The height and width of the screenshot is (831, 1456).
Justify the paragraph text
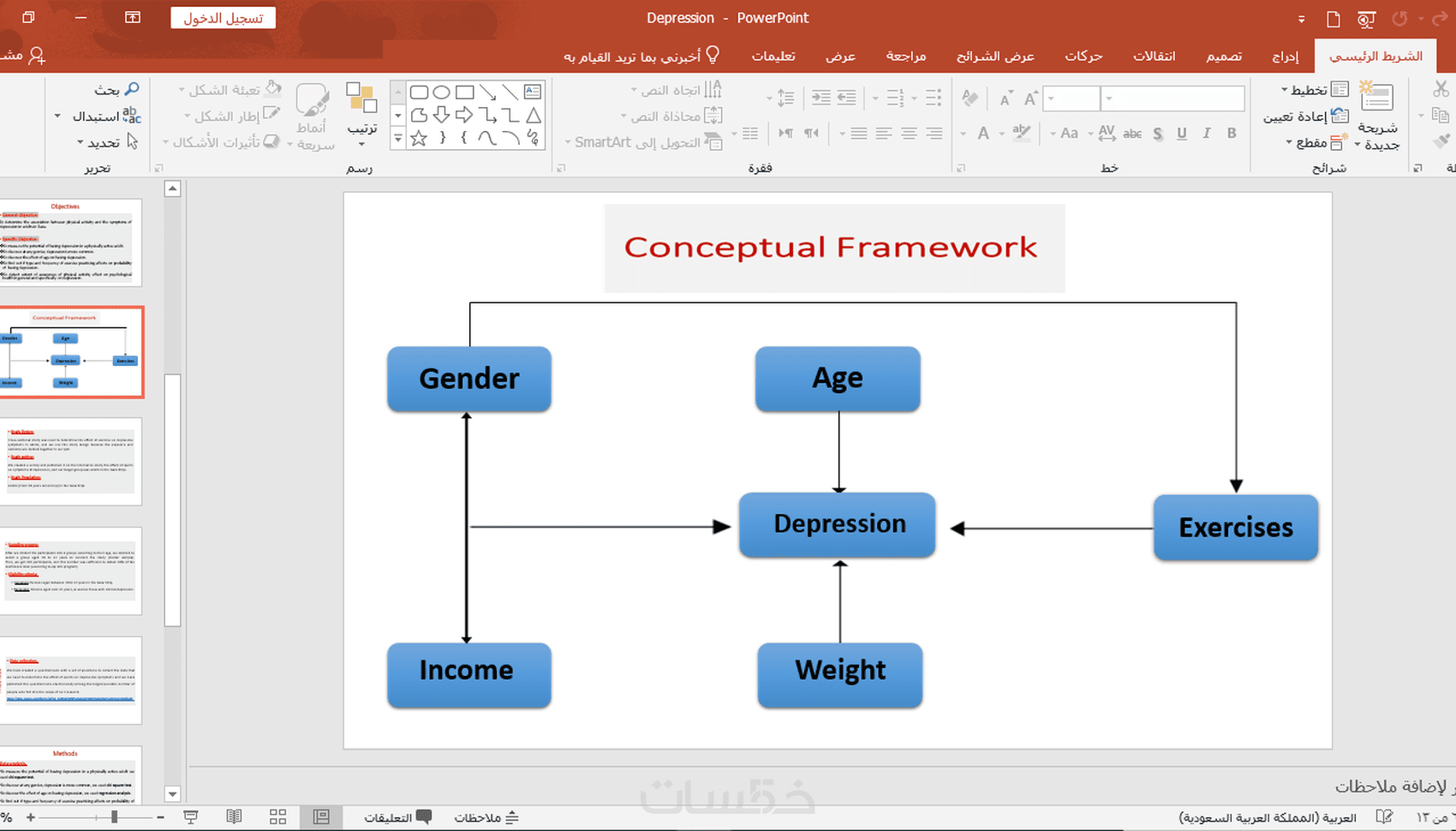pyautogui.click(x=859, y=134)
